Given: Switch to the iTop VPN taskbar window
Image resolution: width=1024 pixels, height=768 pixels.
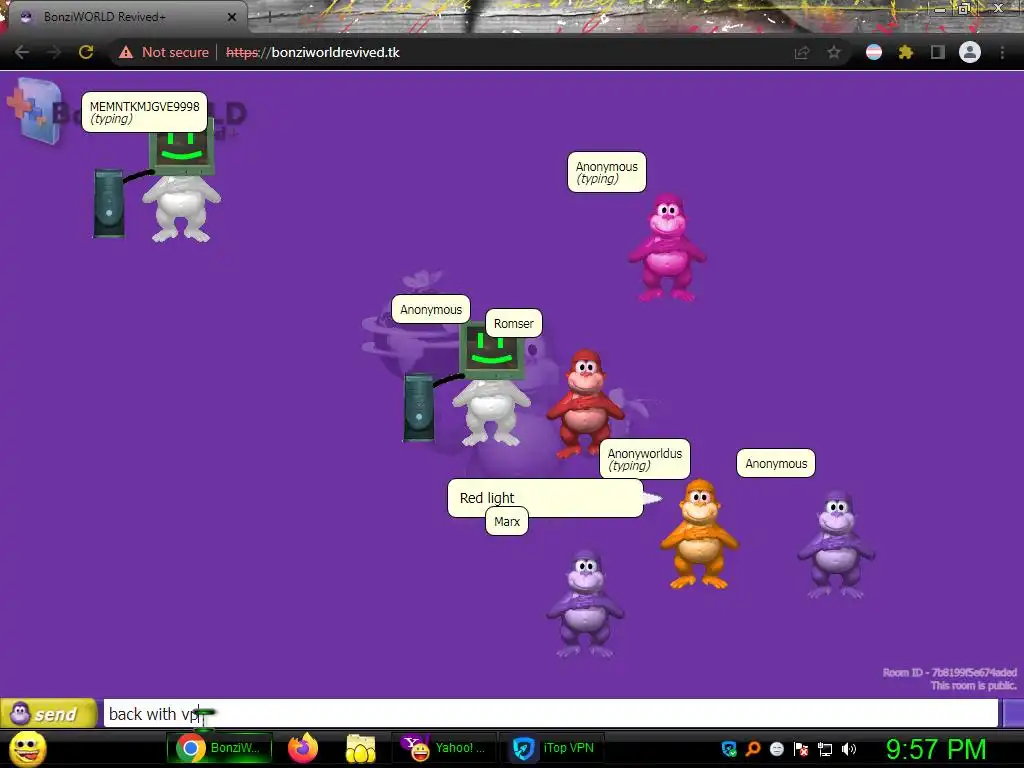Looking at the screenshot, I should point(552,748).
